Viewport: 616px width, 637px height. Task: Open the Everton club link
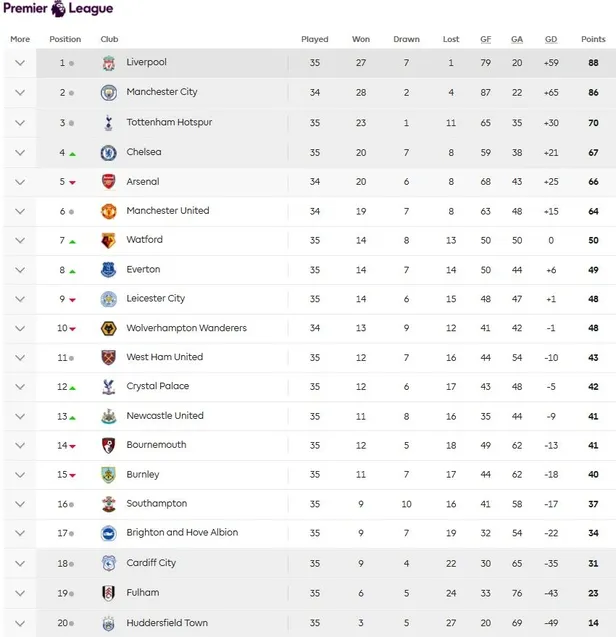coord(143,269)
